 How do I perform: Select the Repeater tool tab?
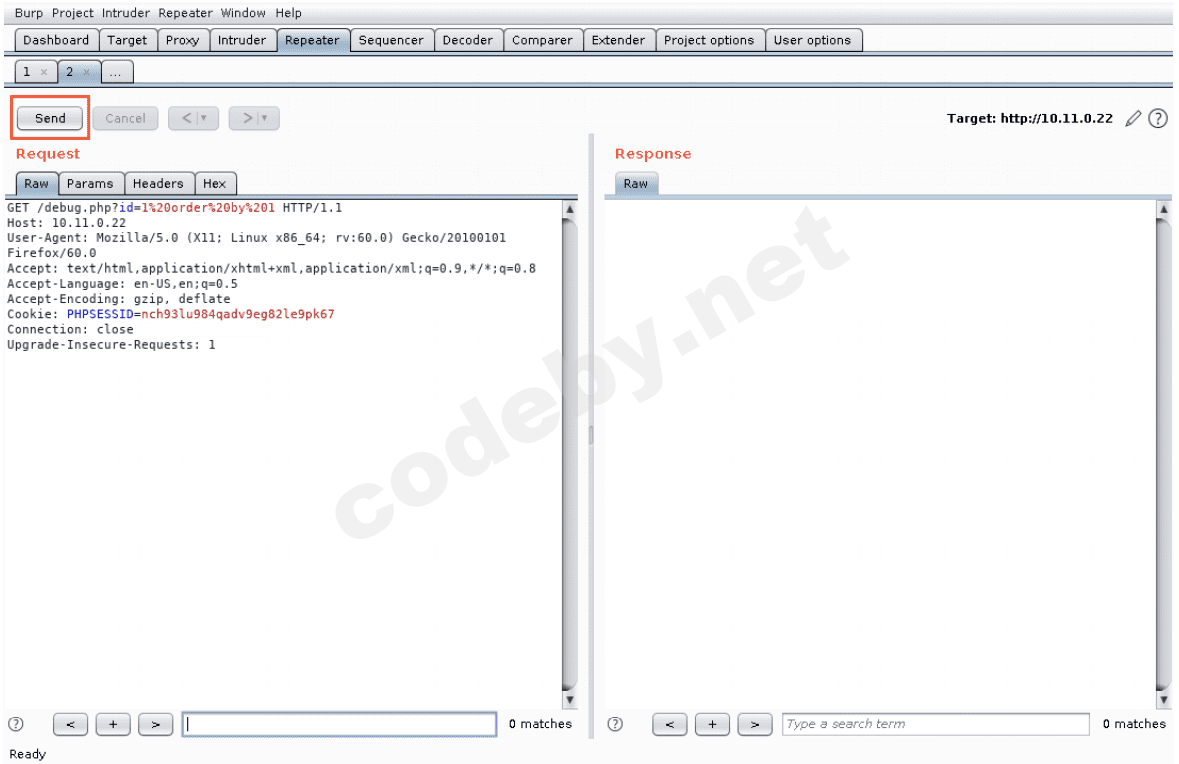click(x=312, y=40)
